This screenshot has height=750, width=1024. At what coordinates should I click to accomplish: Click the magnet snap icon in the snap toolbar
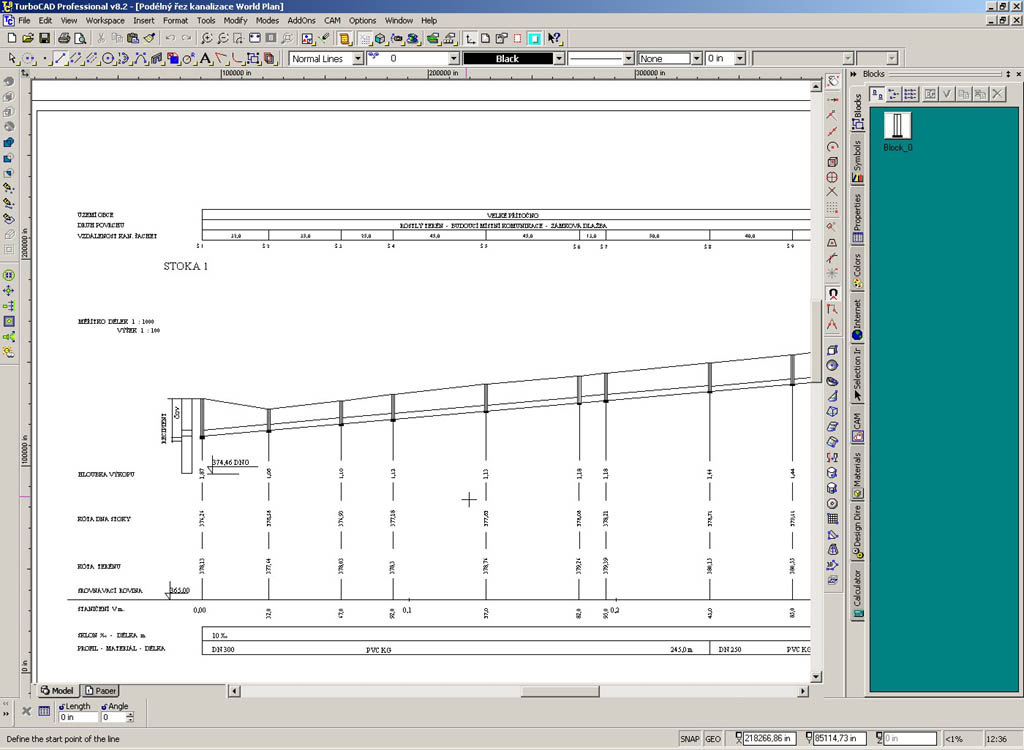tap(833, 295)
